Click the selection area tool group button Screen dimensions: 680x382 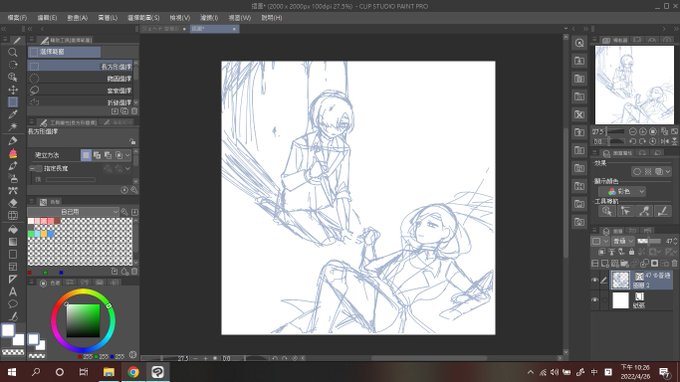[x=64, y=52]
